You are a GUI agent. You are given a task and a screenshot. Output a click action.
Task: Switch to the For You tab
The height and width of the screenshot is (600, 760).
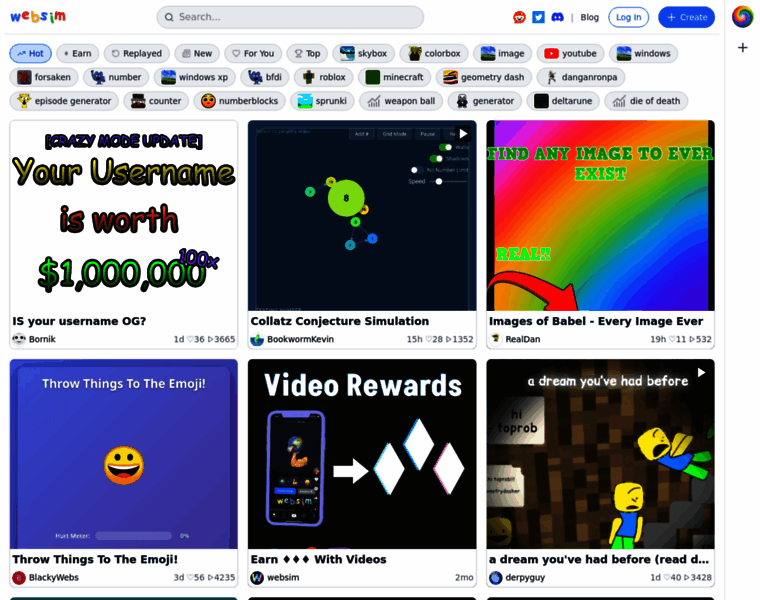(x=251, y=54)
